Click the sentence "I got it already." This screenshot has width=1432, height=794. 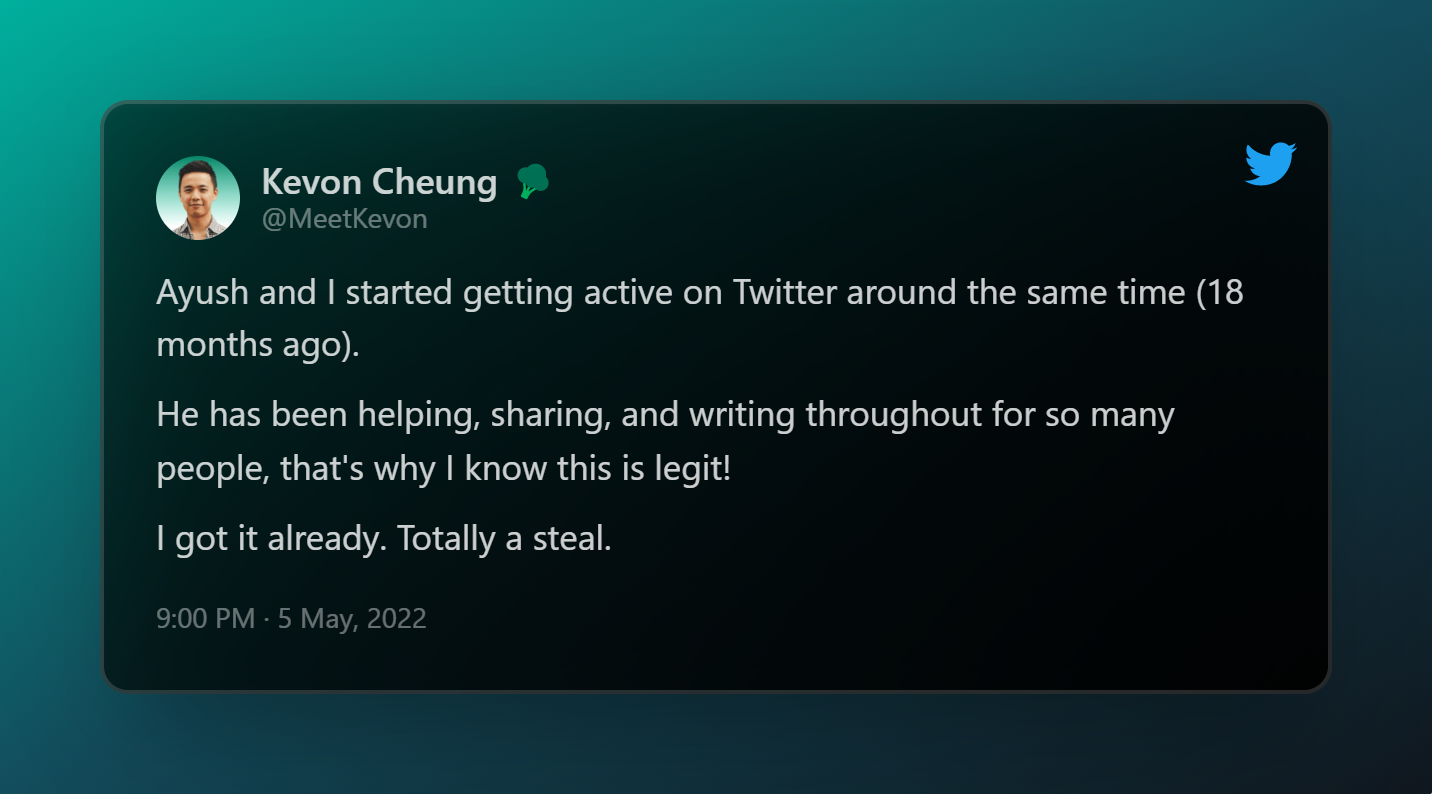coord(271,539)
